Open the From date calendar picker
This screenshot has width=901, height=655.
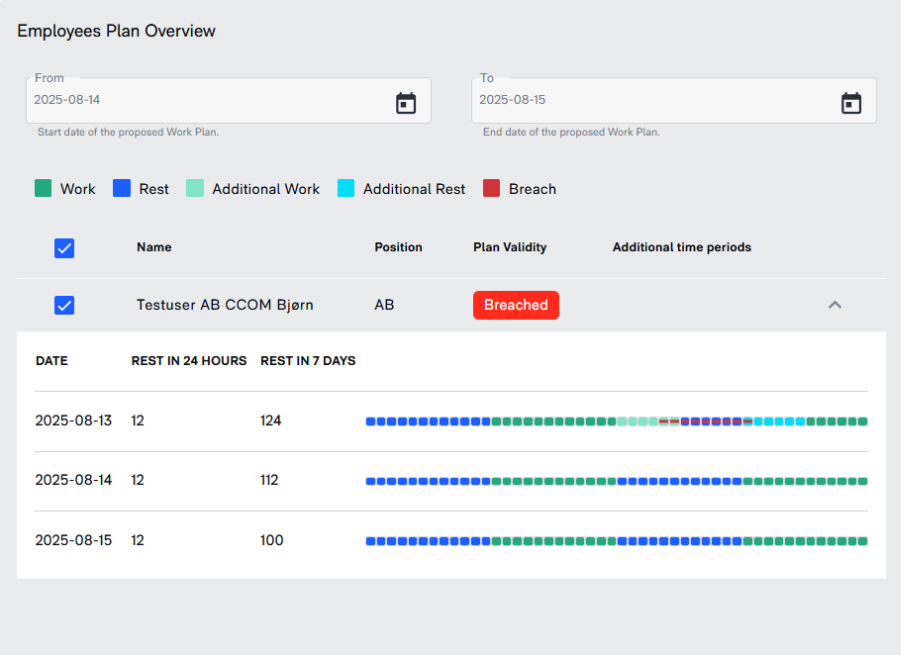click(x=406, y=103)
